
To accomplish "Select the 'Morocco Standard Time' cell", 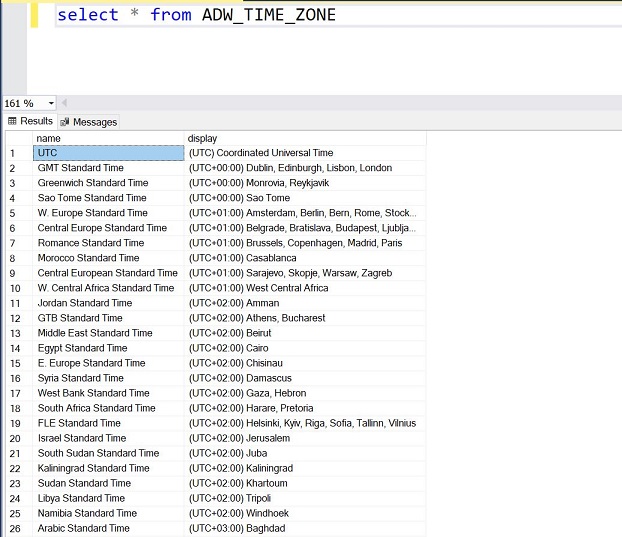I will pyautogui.click(x=109, y=258).
